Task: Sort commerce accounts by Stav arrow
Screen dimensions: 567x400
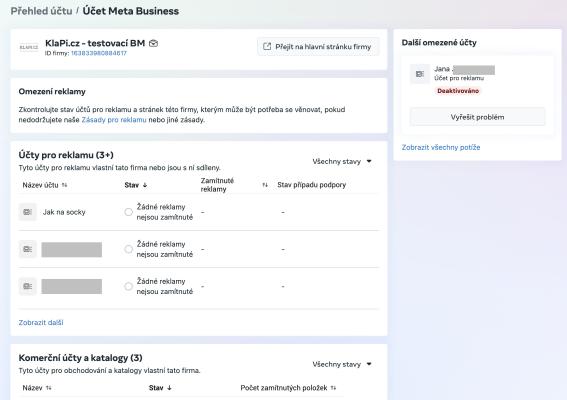Action: [x=169, y=388]
